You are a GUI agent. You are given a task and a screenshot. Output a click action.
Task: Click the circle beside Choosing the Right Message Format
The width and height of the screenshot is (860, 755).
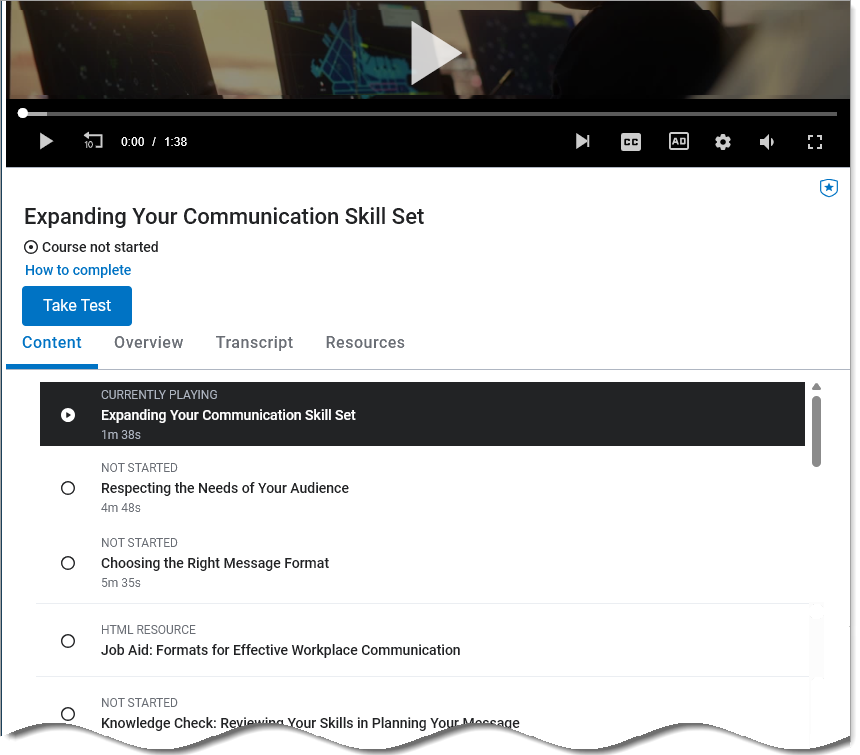pyautogui.click(x=68, y=563)
